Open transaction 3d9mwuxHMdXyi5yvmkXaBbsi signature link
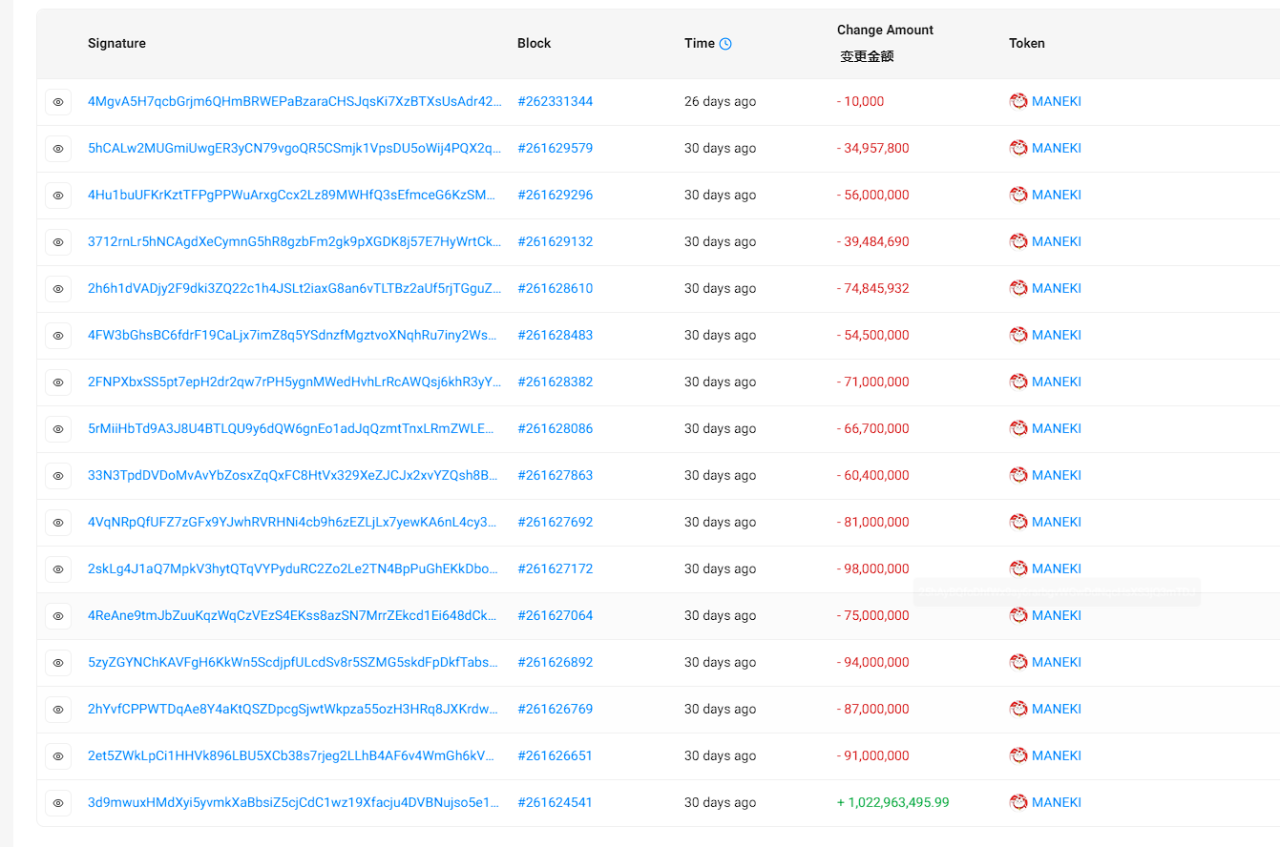Screen dimensions: 1280x847 tap(294, 802)
